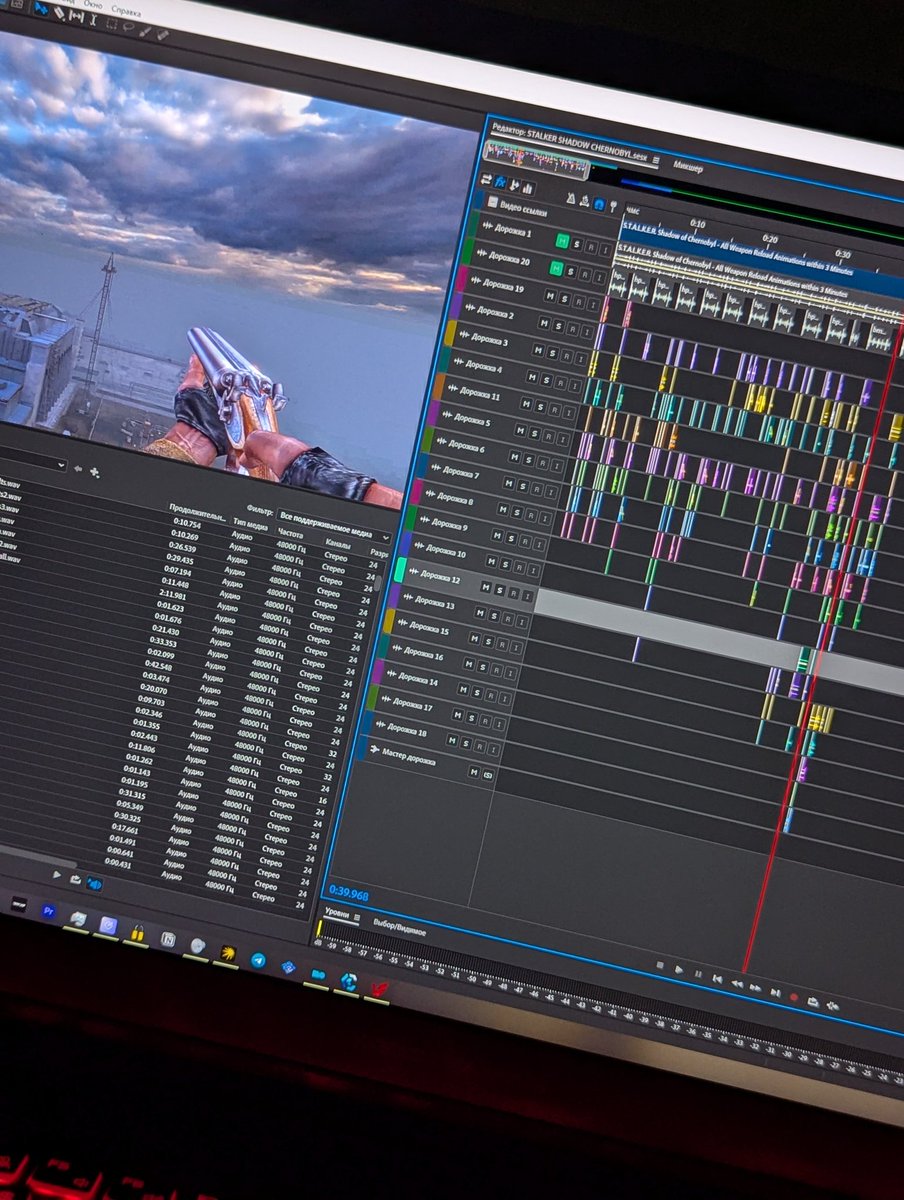Mute track Дорожка 9
The width and height of the screenshot is (904, 1200).
point(497,536)
